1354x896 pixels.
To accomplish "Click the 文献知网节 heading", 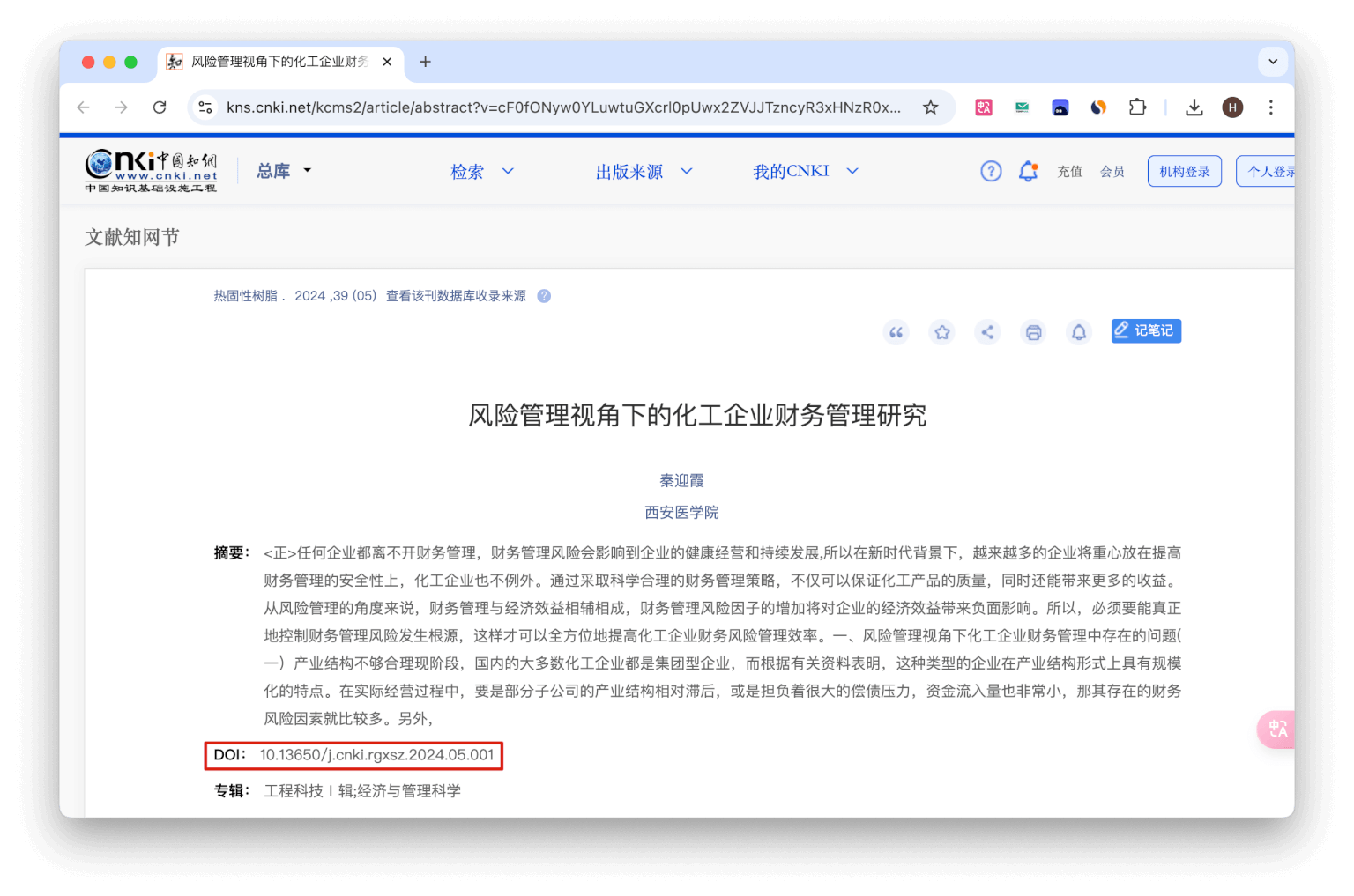I will pyautogui.click(x=132, y=237).
